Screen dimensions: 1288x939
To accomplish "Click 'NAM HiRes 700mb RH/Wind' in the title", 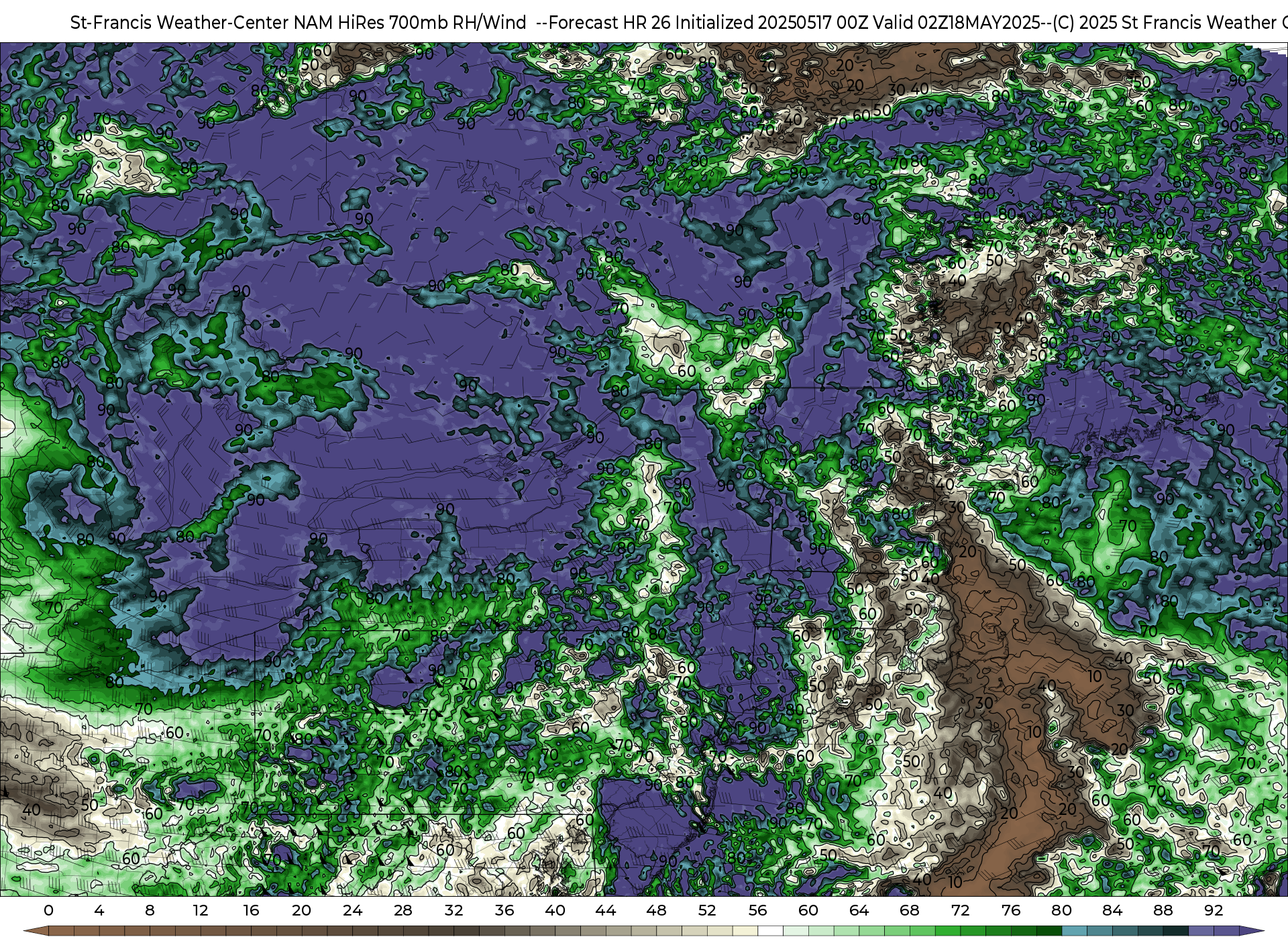I will (410, 23).
